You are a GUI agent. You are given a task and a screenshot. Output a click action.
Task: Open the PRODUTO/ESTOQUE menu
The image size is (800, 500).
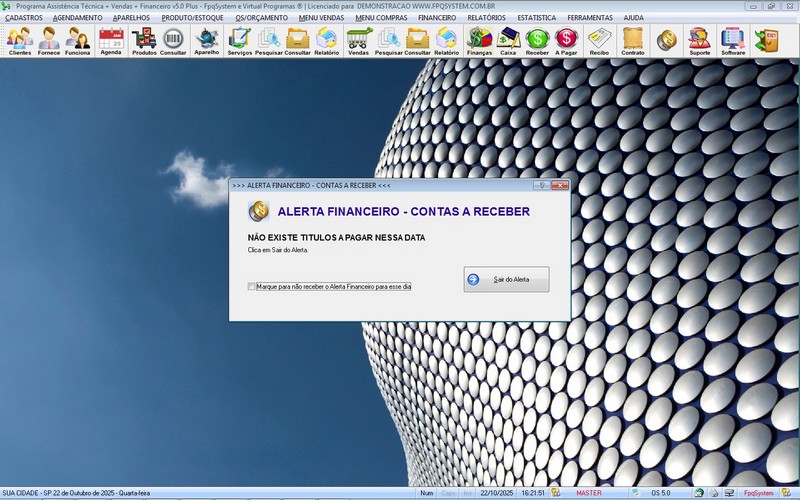pos(192,17)
